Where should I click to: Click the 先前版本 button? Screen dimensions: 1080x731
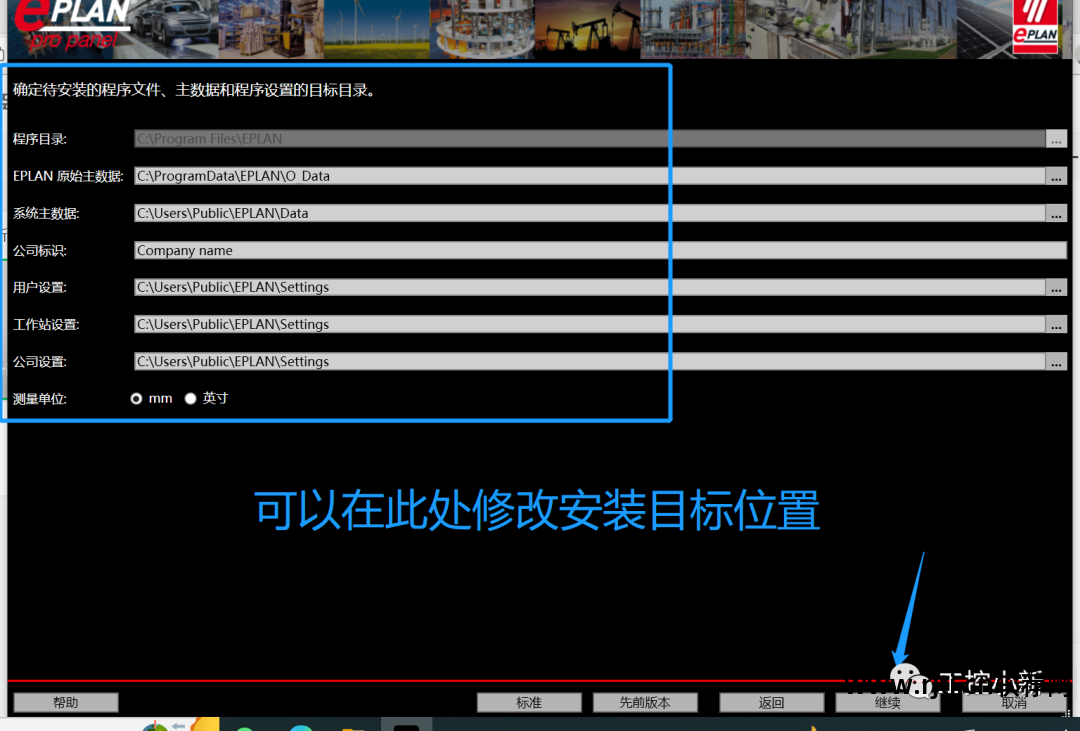[645, 702]
